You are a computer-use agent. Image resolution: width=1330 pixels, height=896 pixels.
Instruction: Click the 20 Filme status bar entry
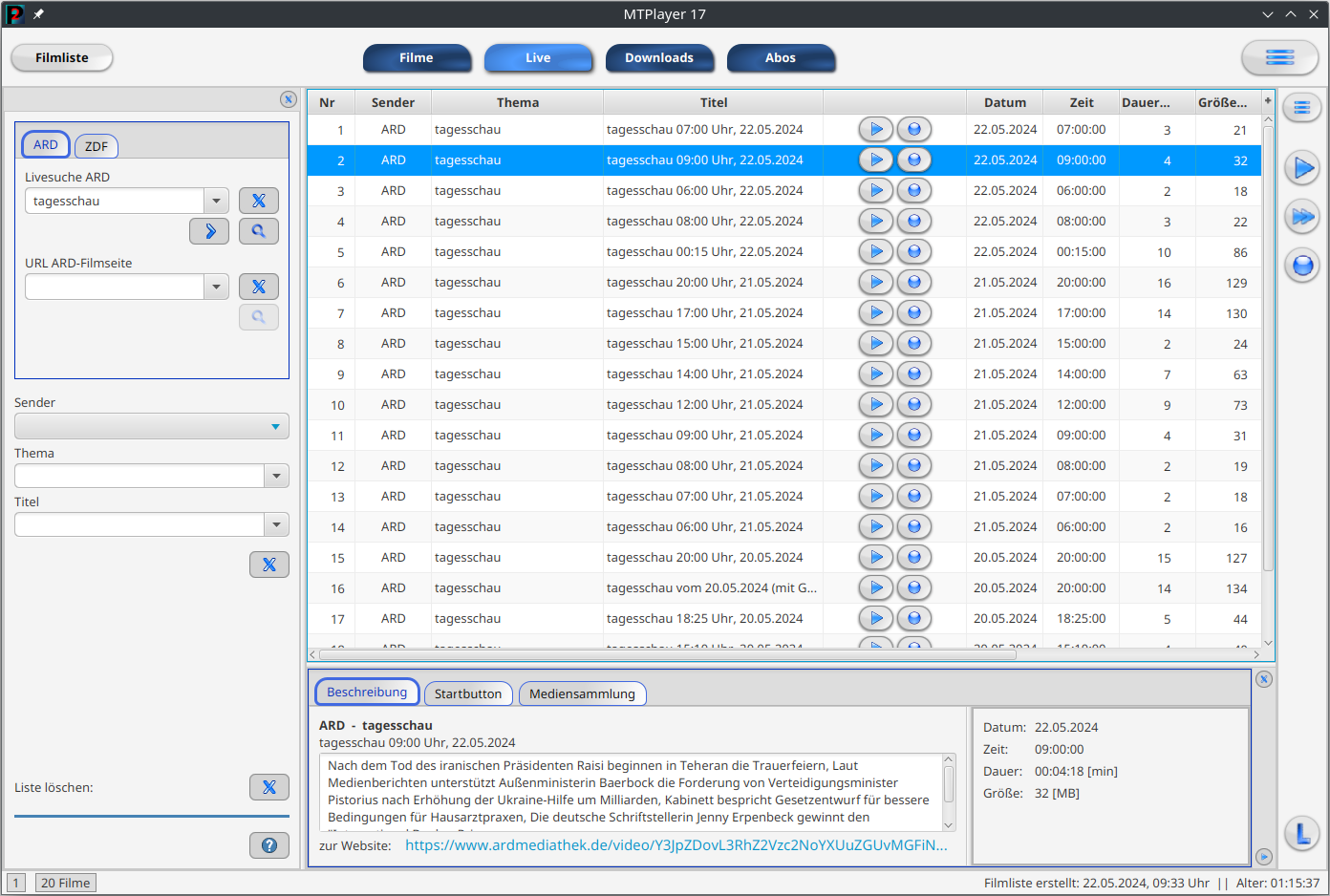66,883
